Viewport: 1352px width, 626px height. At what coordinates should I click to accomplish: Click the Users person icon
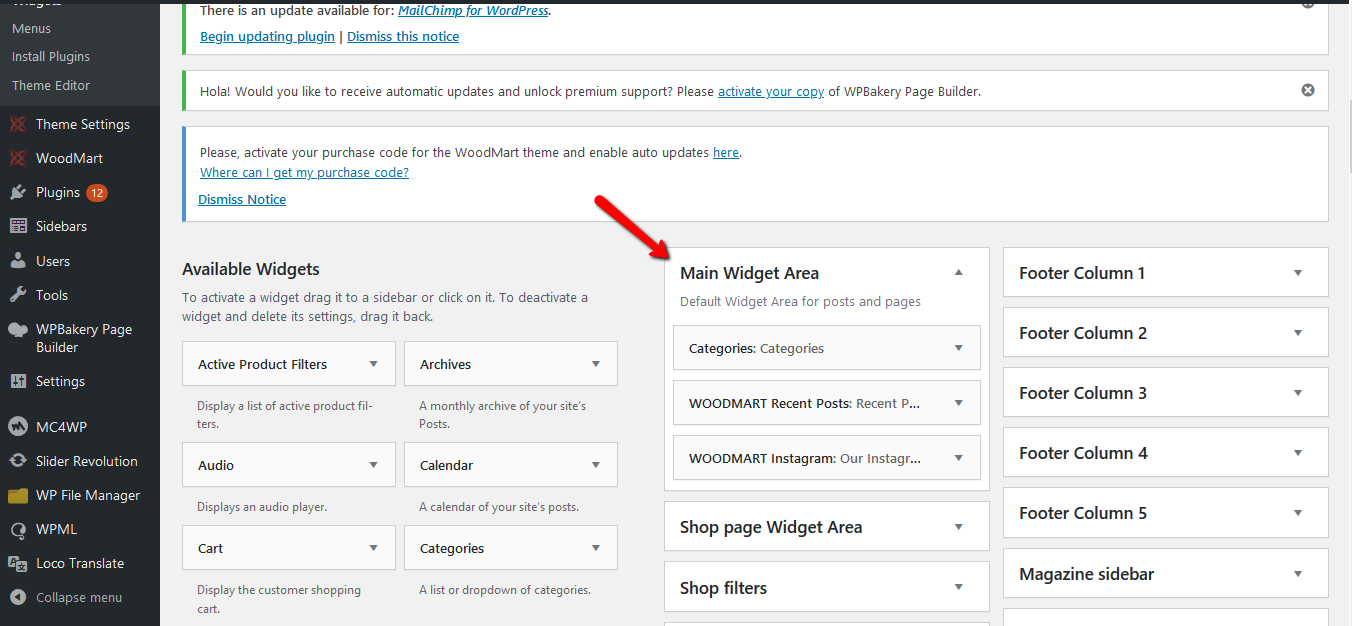(17, 261)
